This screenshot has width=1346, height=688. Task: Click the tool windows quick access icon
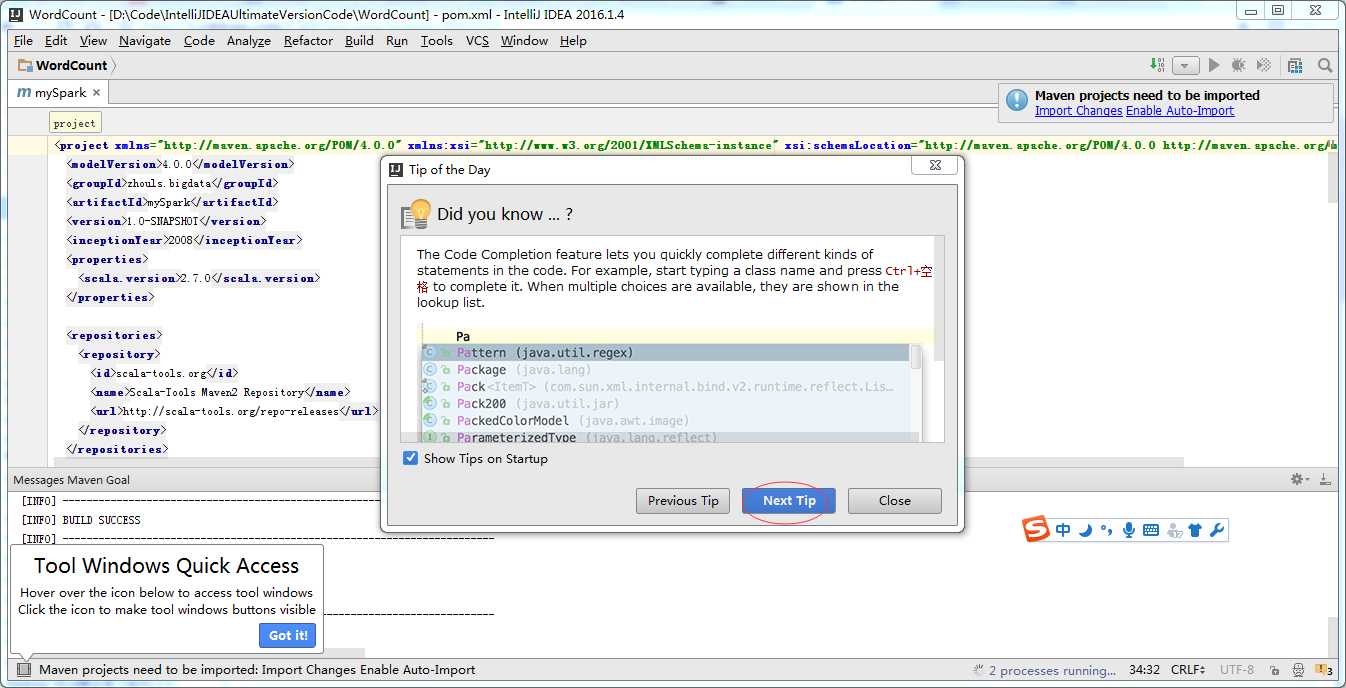[x=24, y=669]
